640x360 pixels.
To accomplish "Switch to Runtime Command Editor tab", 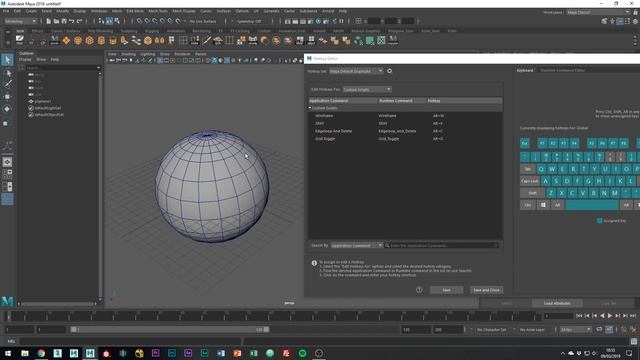I will point(562,70).
